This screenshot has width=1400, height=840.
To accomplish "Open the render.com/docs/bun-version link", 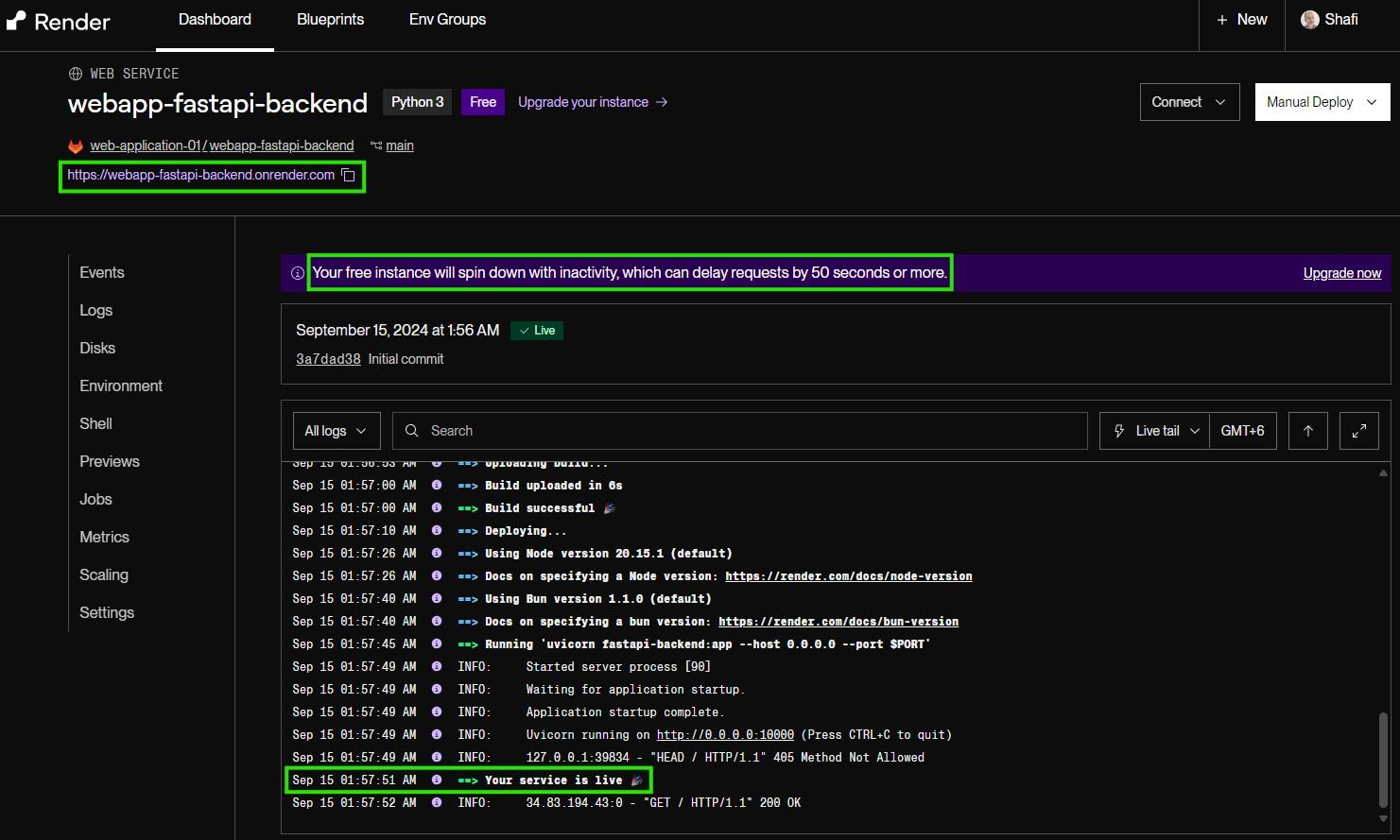I will [838, 622].
